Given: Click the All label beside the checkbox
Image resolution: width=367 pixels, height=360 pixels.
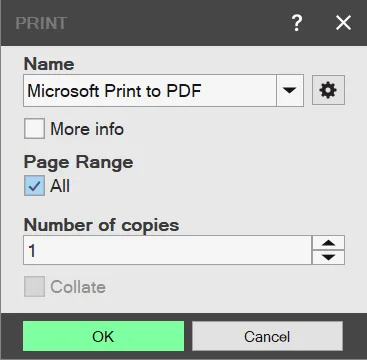Looking at the screenshot, I should (x=60, y=186).
